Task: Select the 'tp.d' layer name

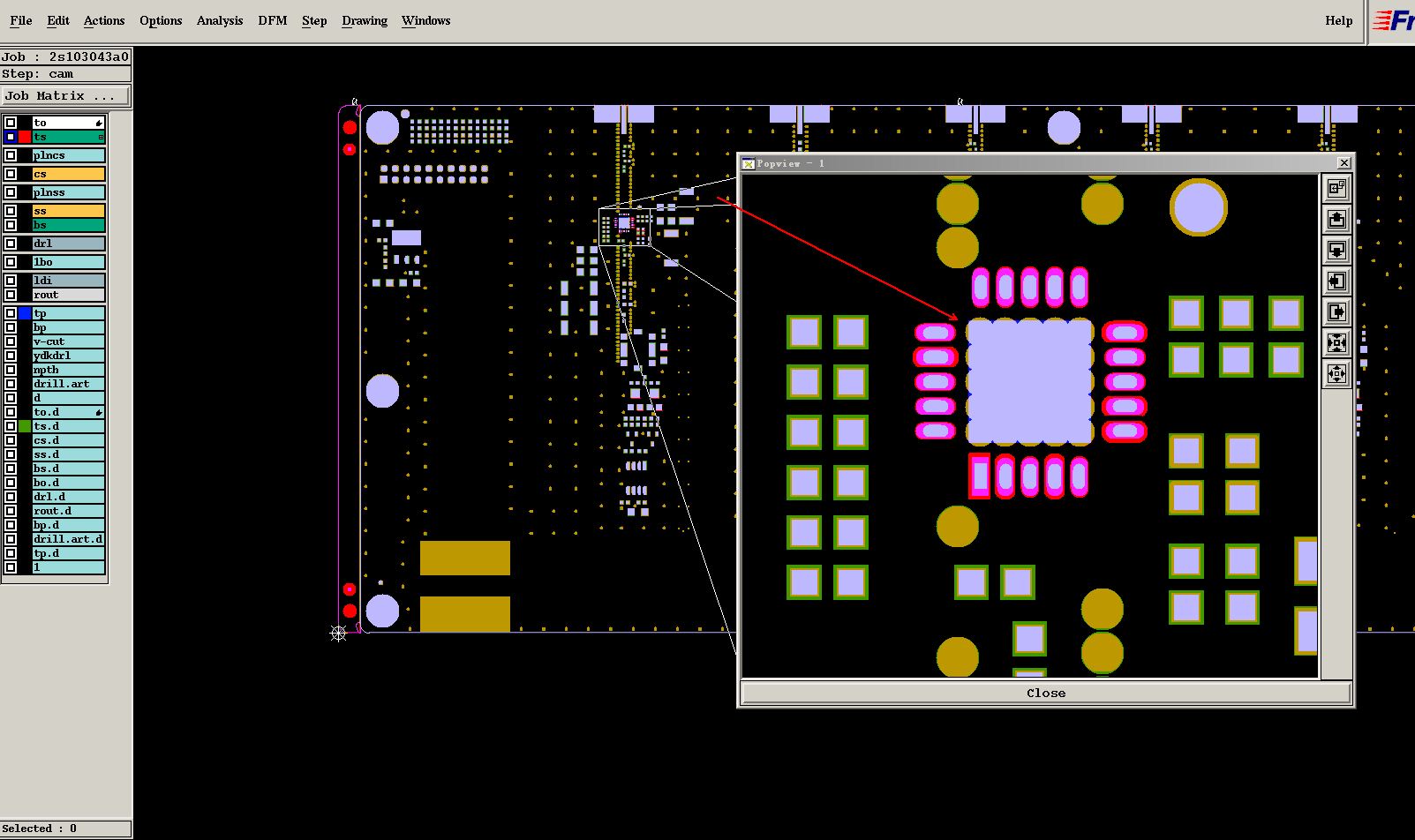Action: pos(69,553)
